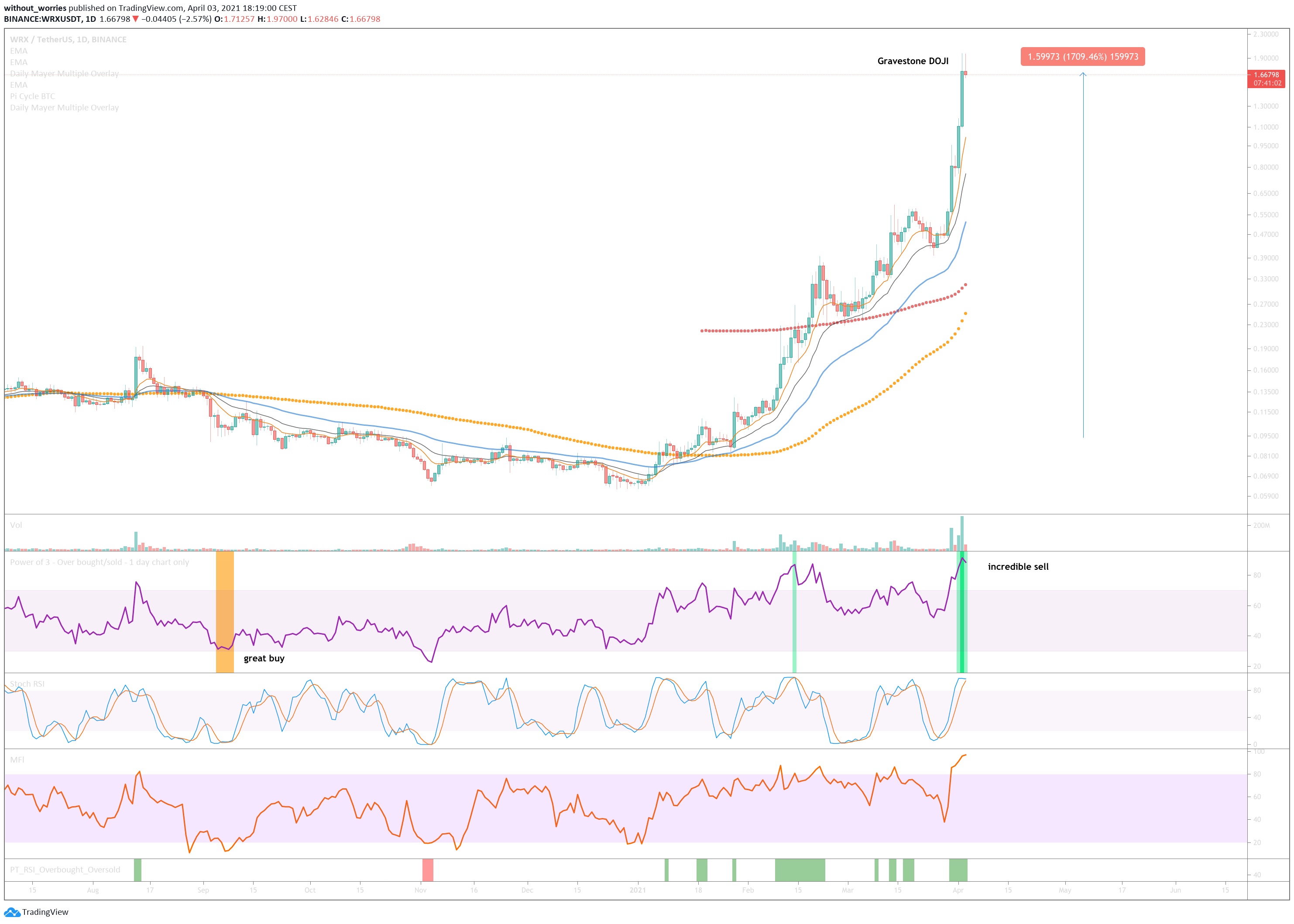Click the 0.33000 price axis label
The height and width of the screenshot is (924, 1294).
[1266, 279]
